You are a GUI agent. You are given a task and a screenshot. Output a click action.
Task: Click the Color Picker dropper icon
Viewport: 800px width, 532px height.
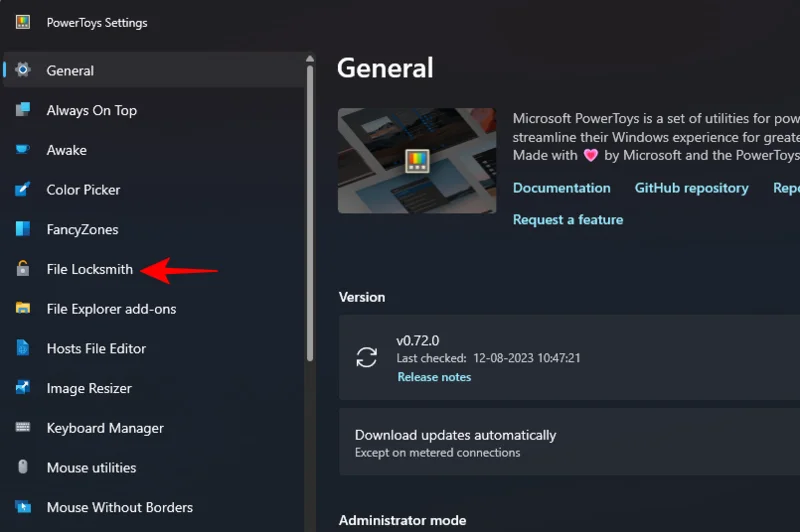(x=23, y=189)
